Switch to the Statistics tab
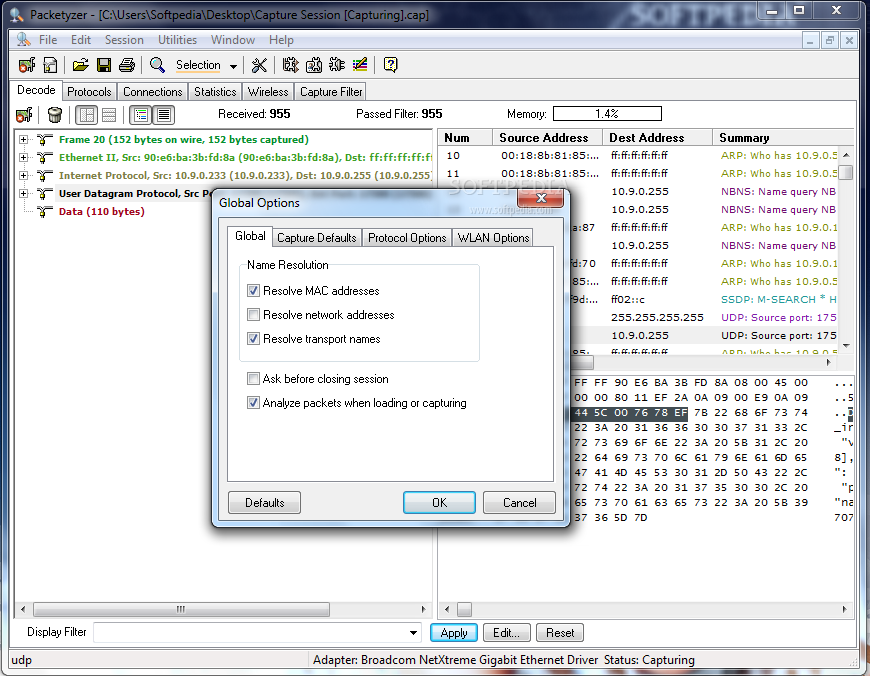The height and width of the screenshot is (676, 870). pos(215,92)
